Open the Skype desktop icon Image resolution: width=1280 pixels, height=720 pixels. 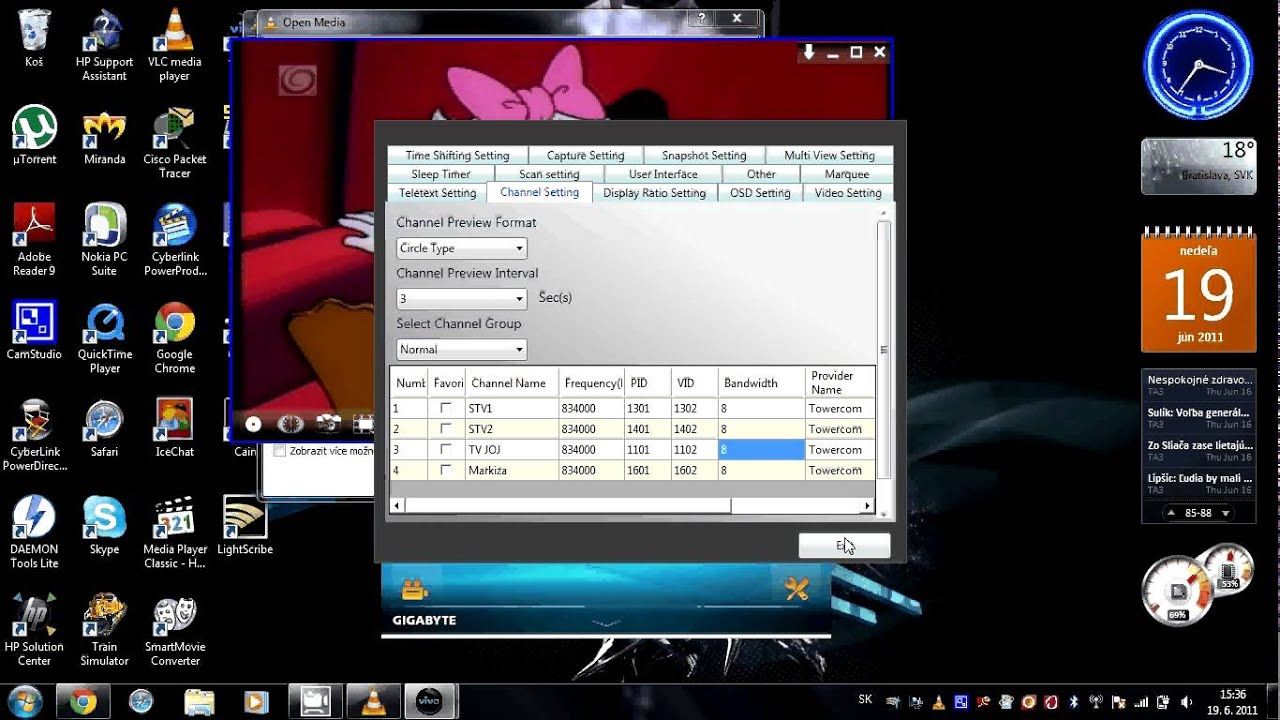104,525
